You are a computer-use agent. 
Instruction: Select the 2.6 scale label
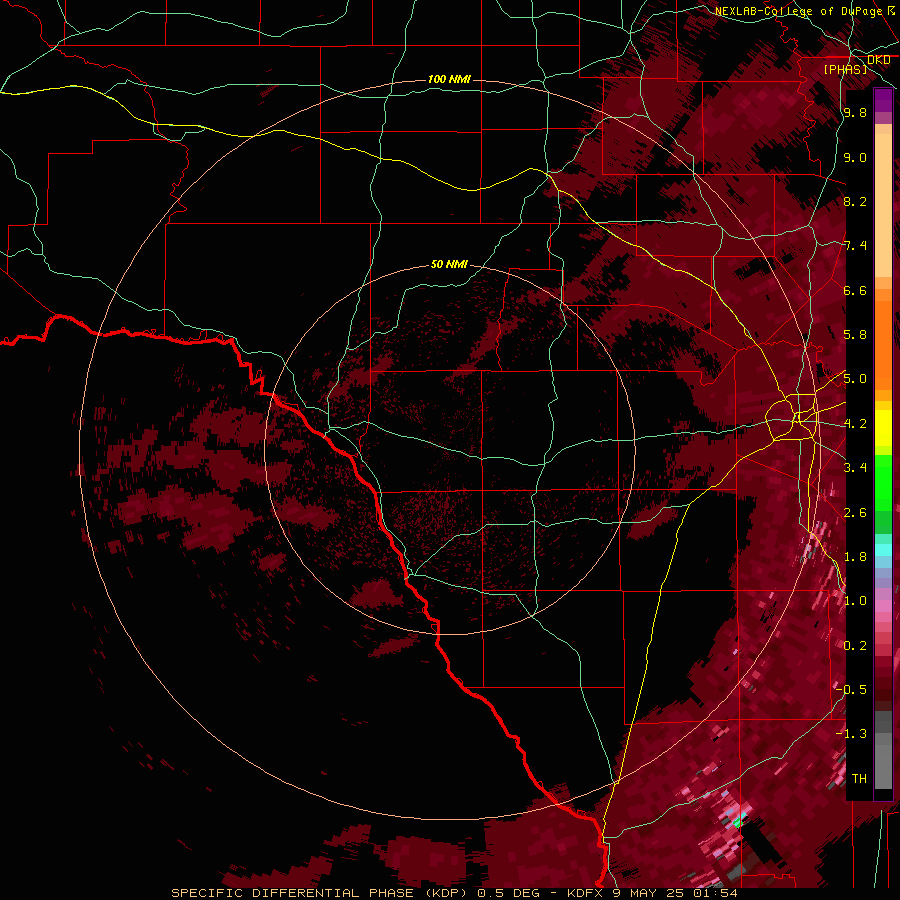coord(855,513)
